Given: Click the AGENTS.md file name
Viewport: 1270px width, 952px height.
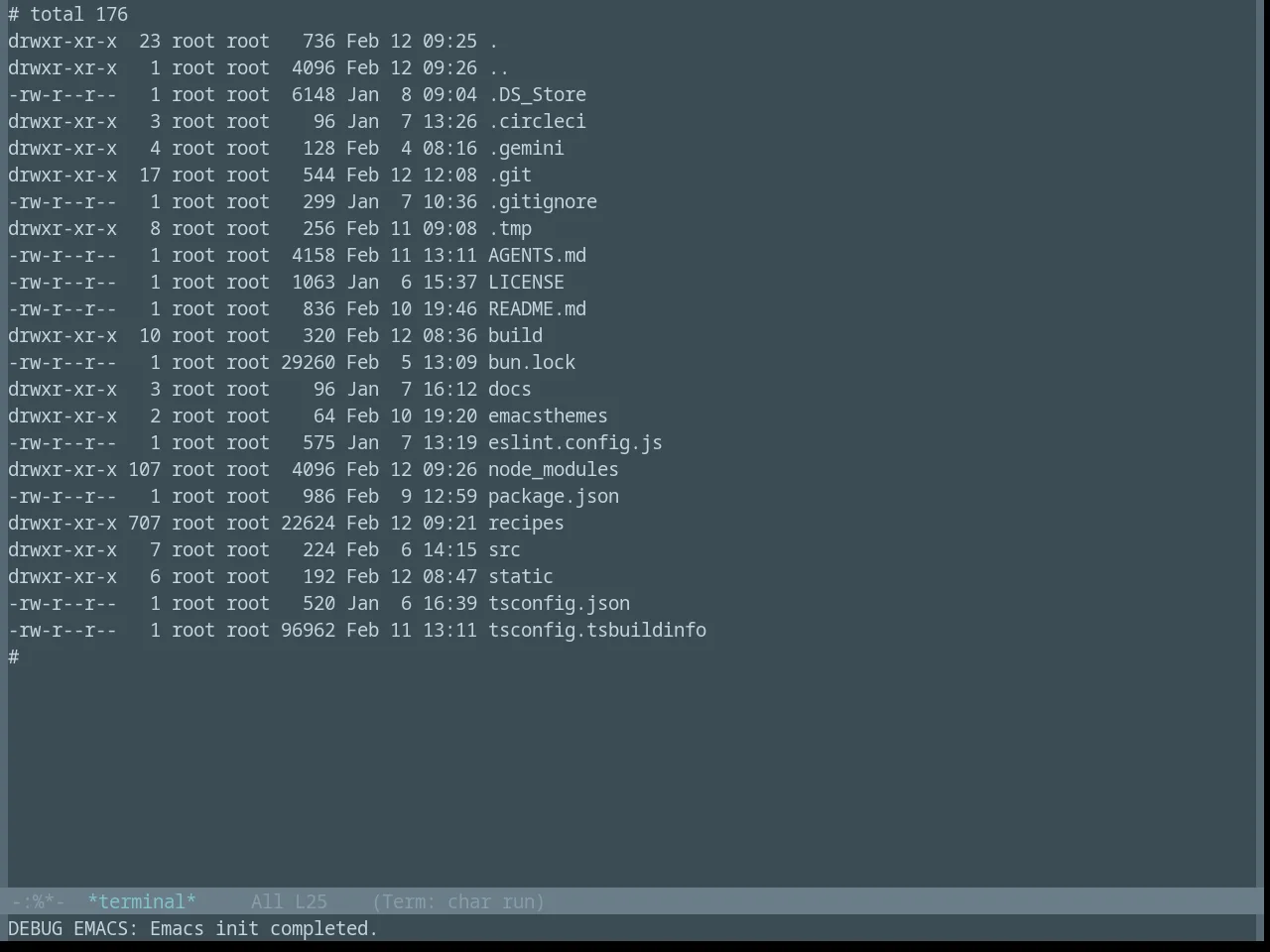Looking at the screenshot, I should pyautogui.click(x=537, y=256).
